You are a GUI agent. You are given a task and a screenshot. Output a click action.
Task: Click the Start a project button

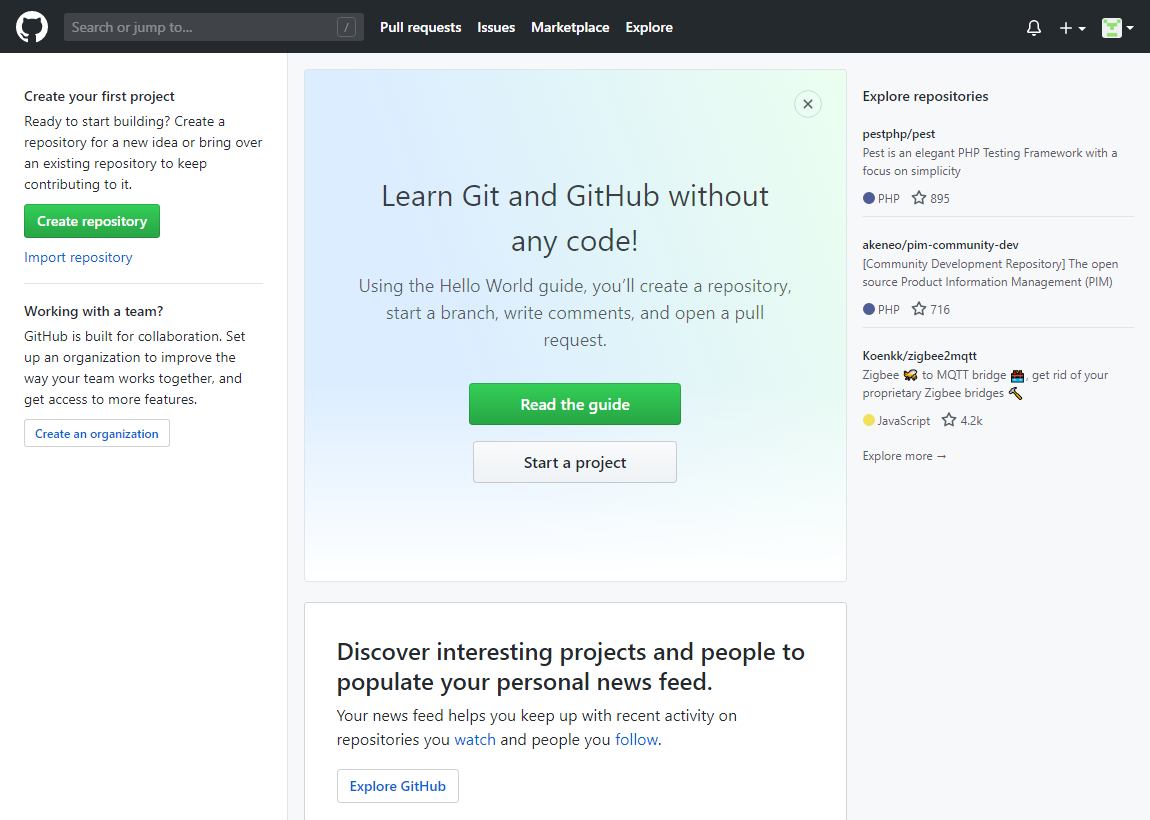coord(575,462)
